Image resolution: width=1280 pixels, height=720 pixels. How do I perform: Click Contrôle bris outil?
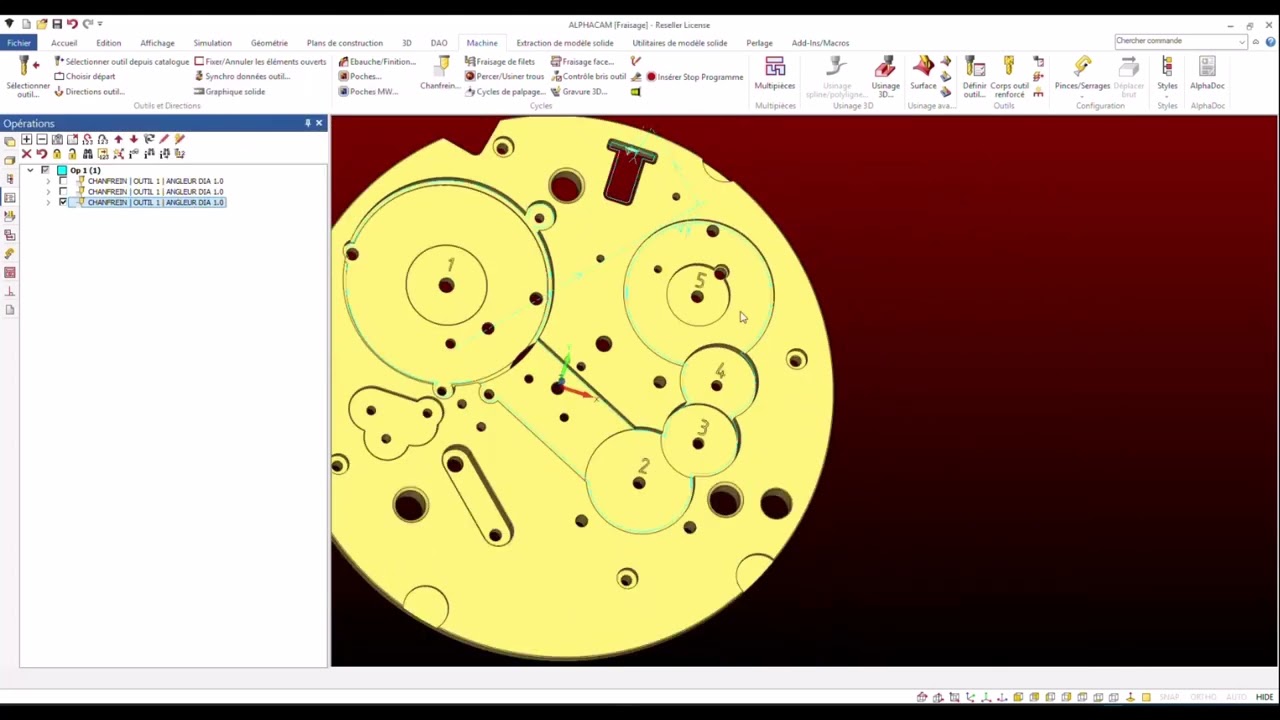tap(588, 77)
